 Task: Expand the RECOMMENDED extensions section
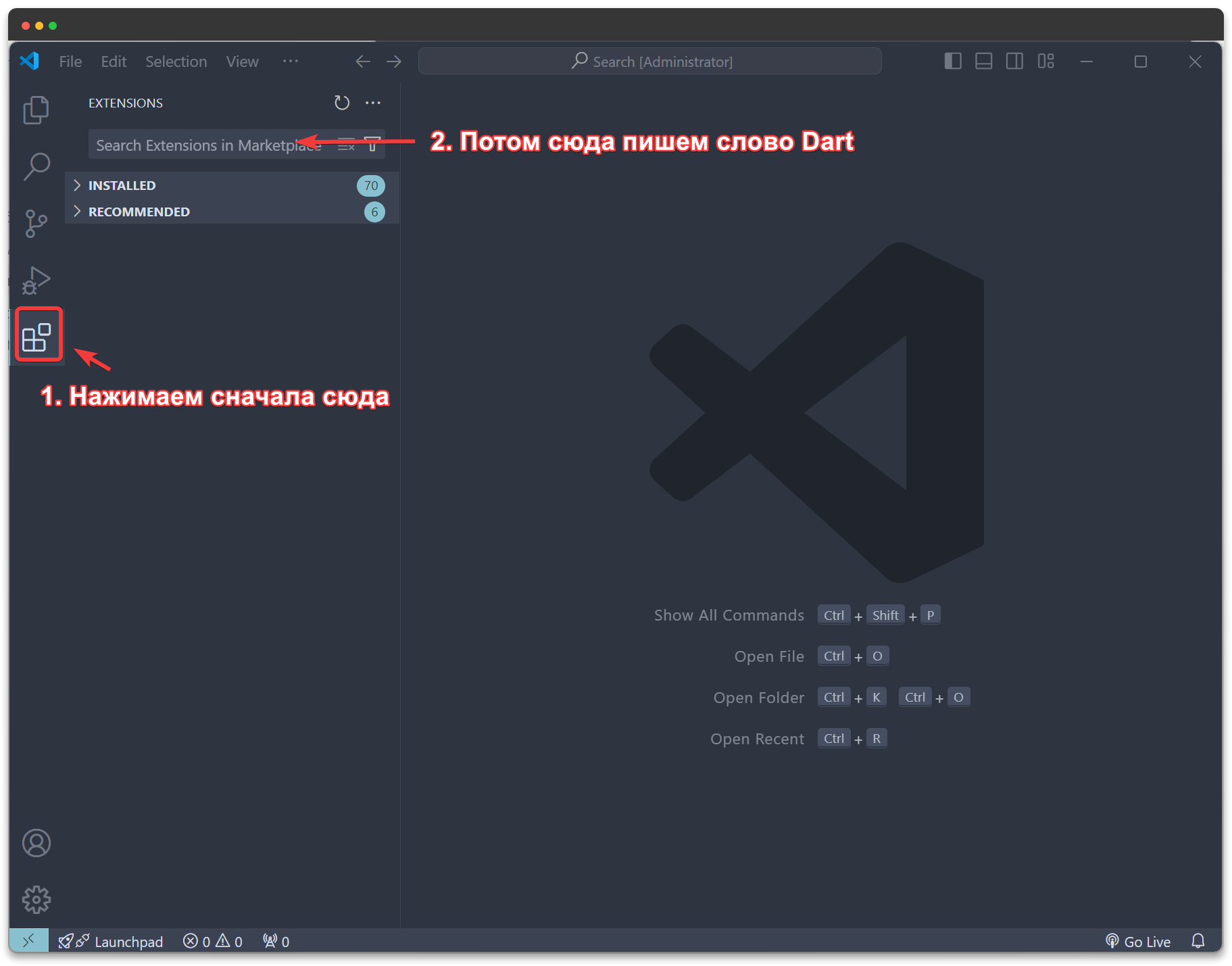coord(139,212)
